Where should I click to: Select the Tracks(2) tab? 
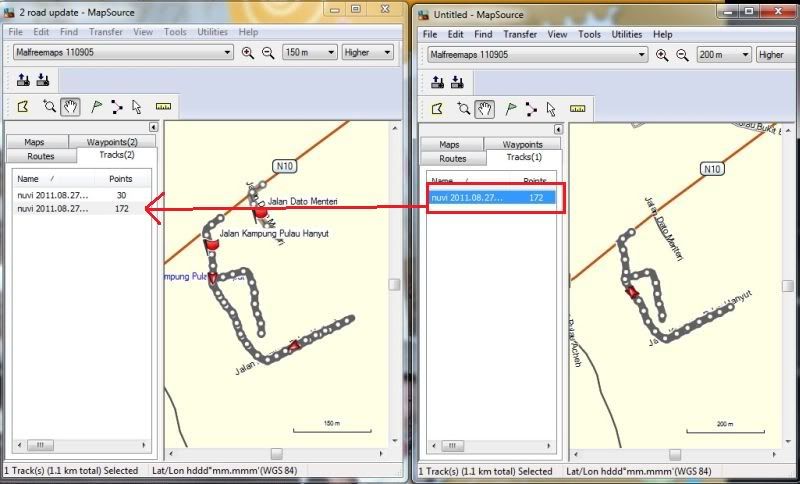[117, 155]
